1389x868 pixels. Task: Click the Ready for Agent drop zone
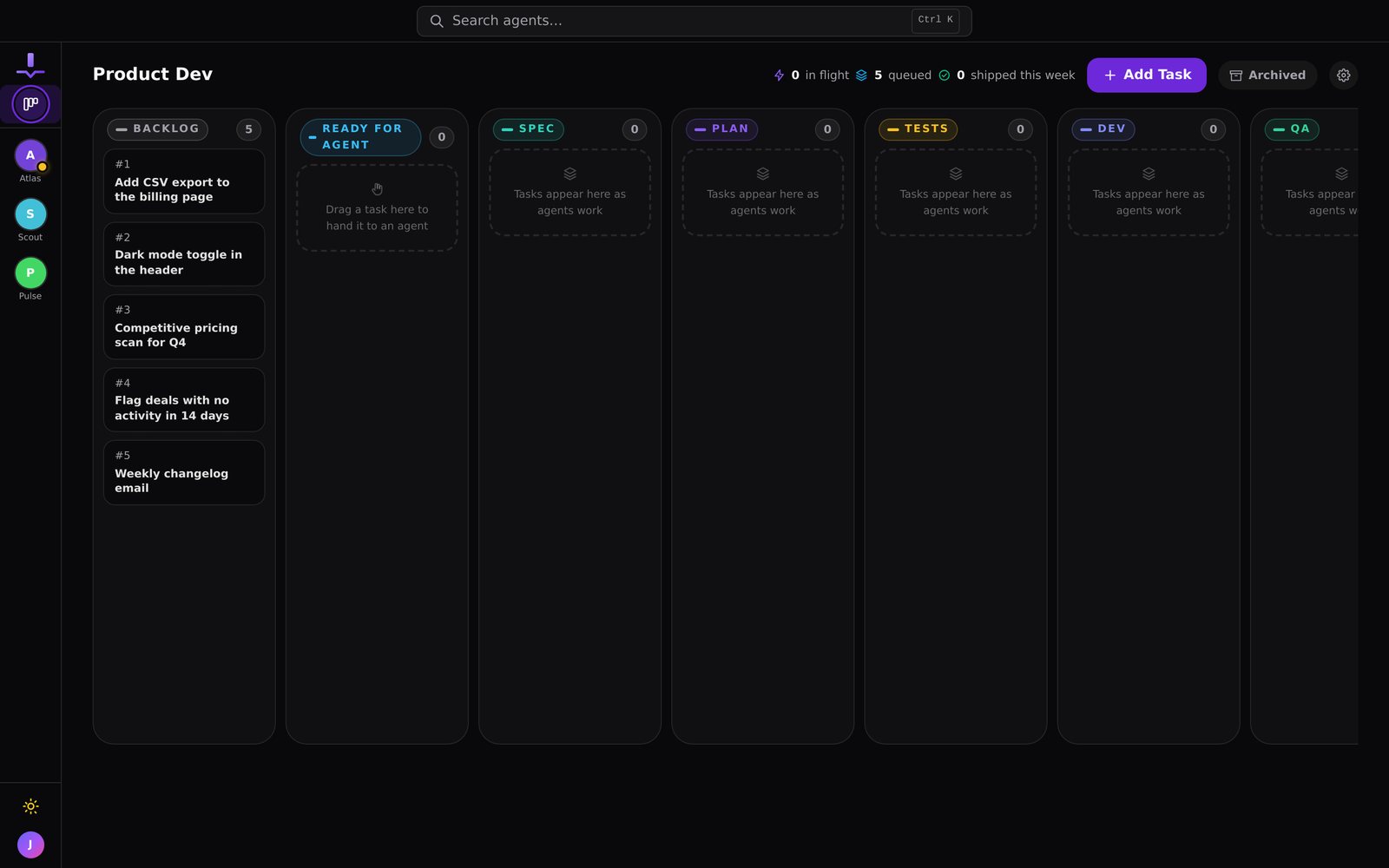[377, 208]
